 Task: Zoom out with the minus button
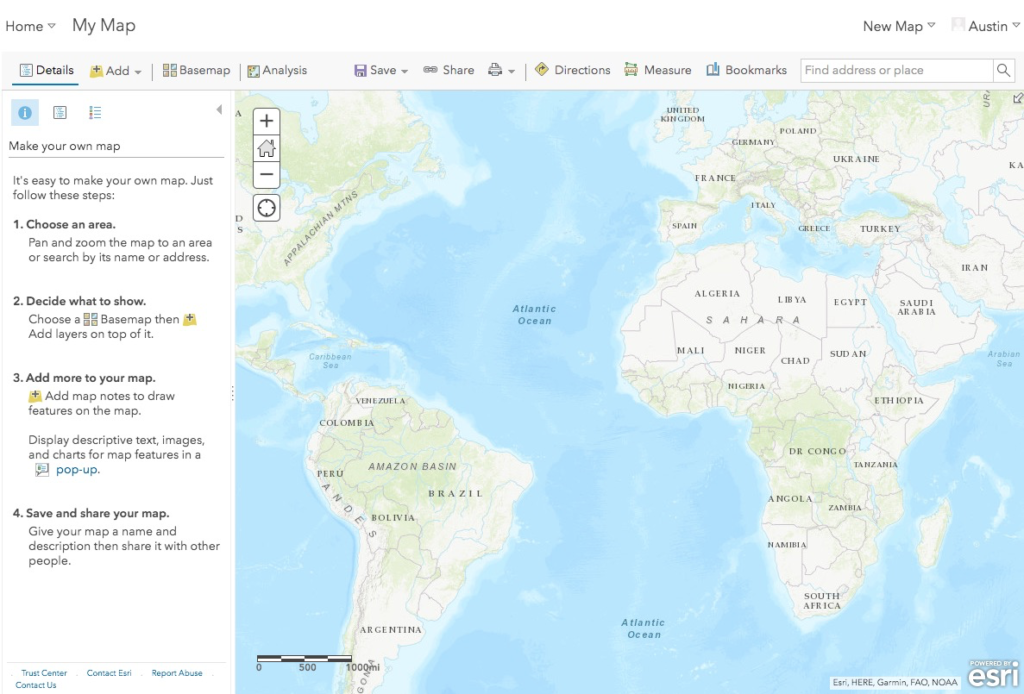click(x=267, y=175)
